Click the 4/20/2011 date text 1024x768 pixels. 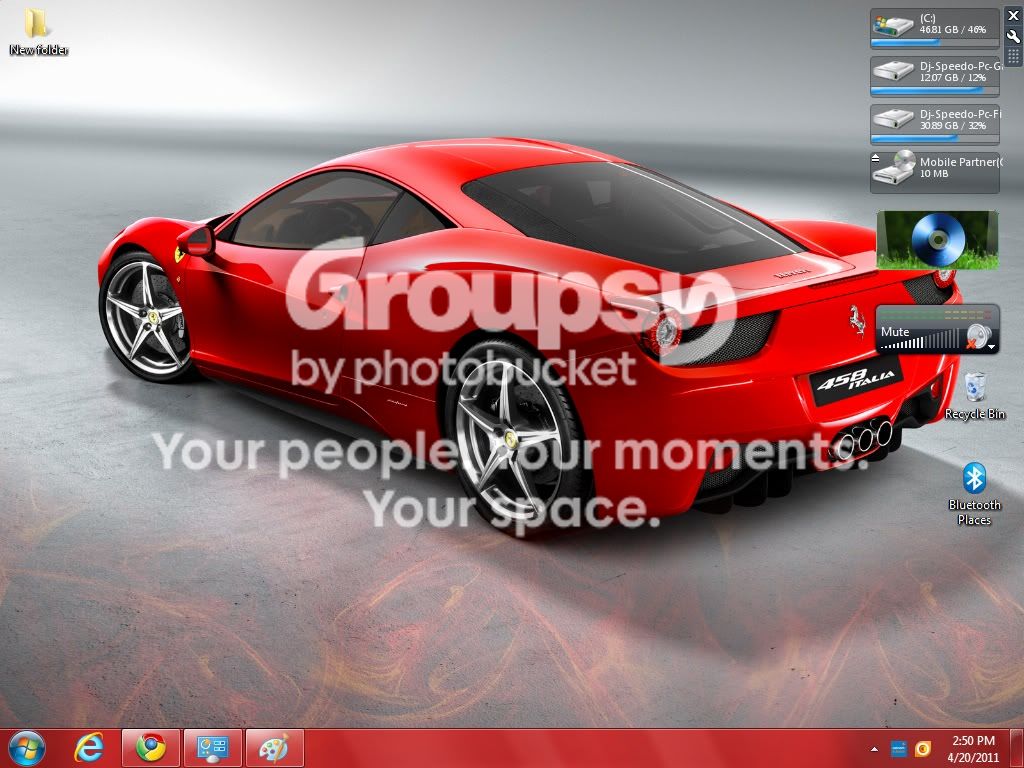pos(973,758)
